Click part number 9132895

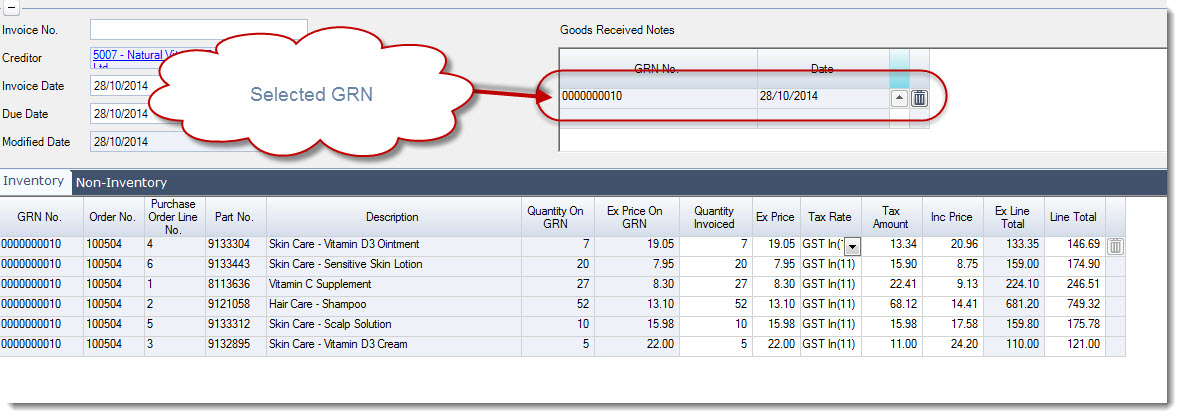tap(234, 344)
